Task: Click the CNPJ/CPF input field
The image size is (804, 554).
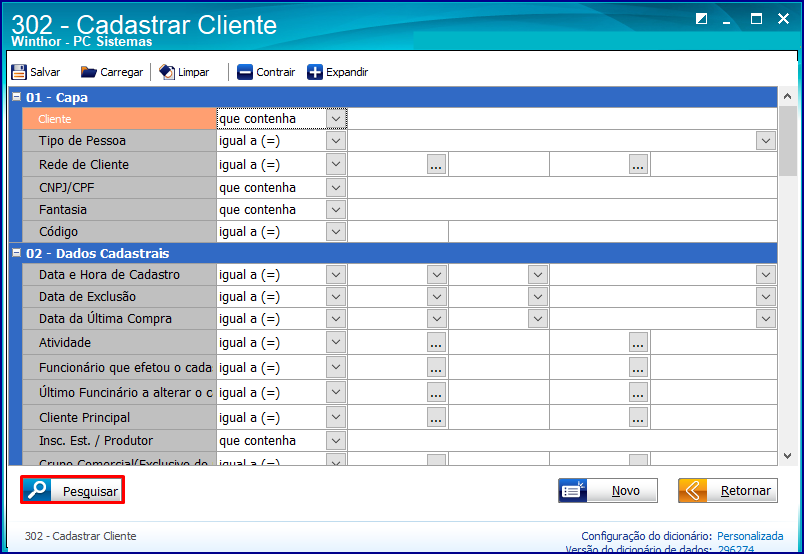Action: click(562, 188)
